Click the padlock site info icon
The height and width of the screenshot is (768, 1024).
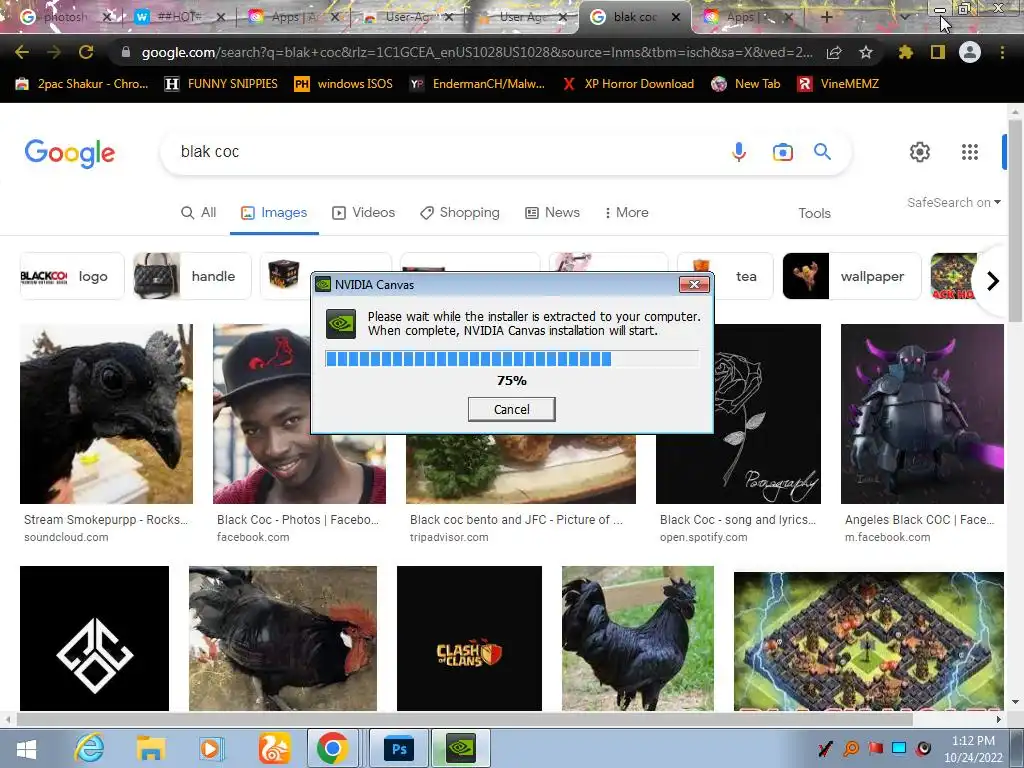coord(125,52)
